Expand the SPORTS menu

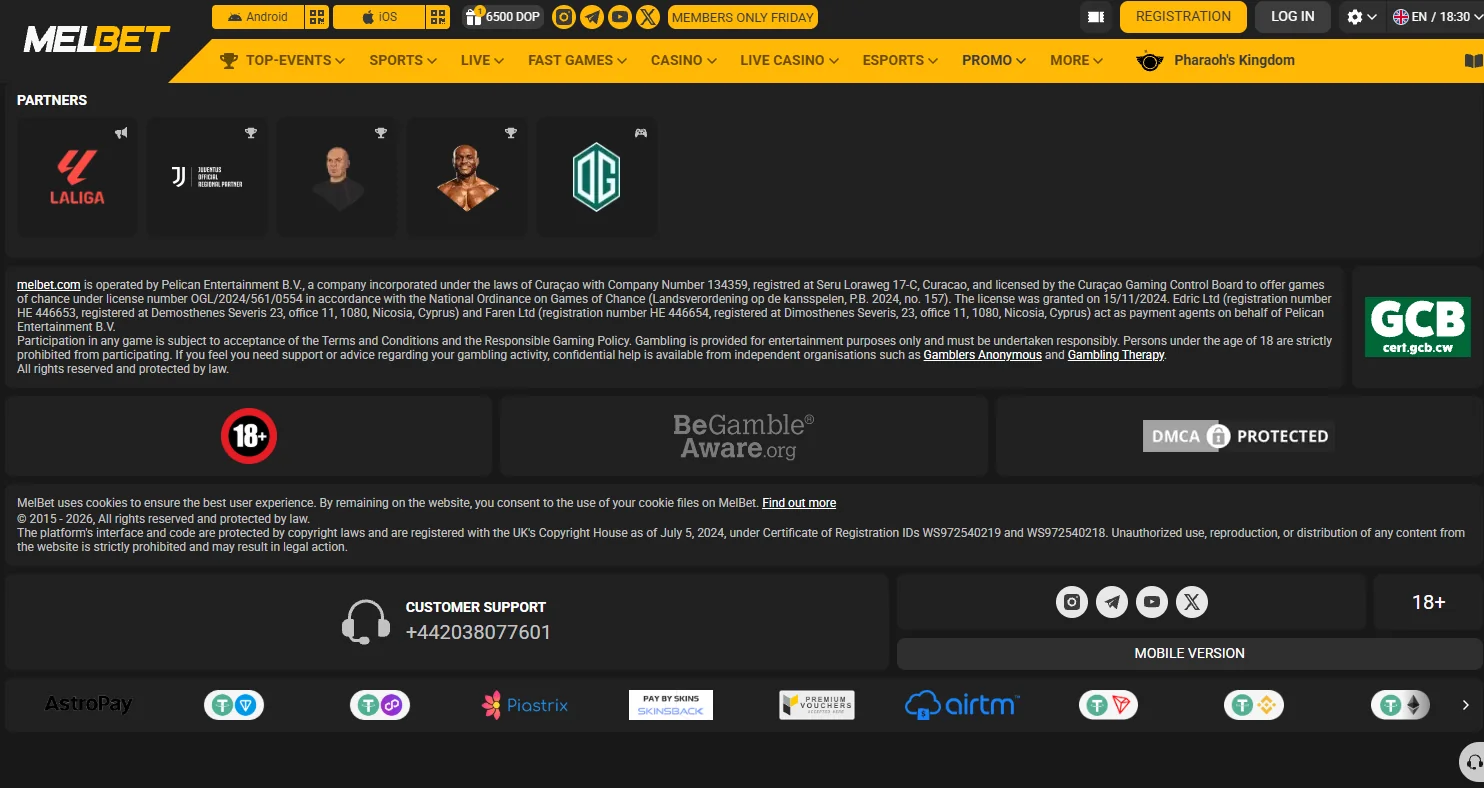[x=403, y=60]
